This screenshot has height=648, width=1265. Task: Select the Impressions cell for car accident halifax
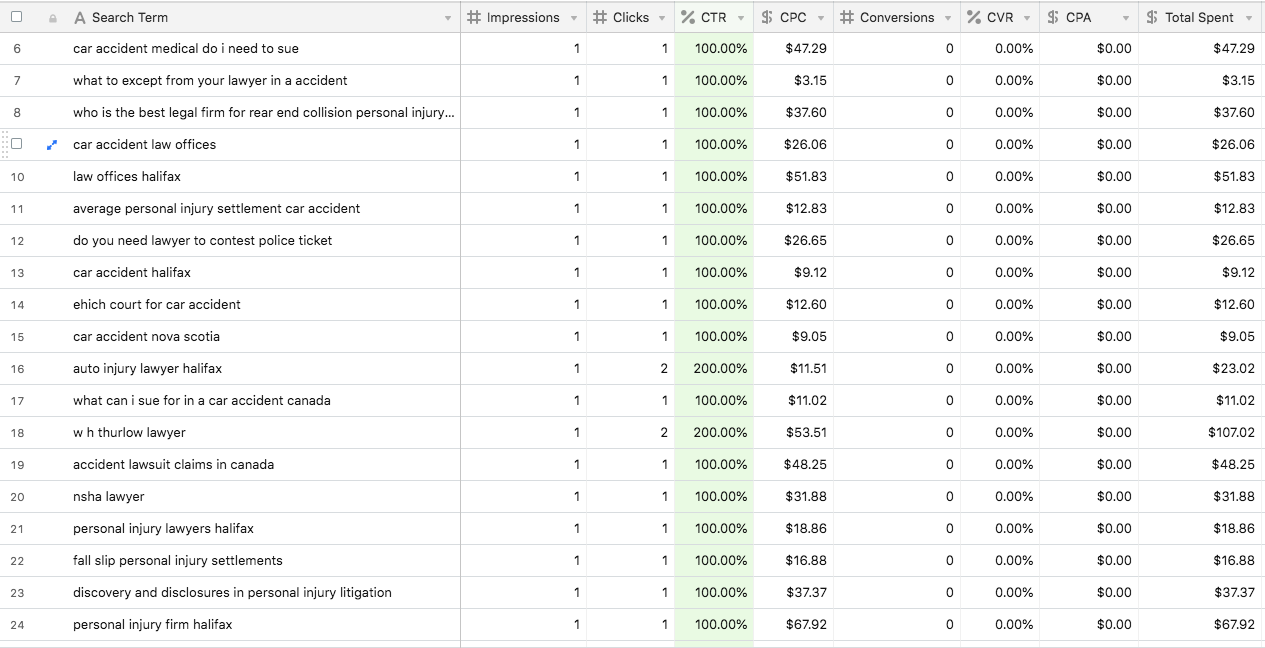(524, 272)
